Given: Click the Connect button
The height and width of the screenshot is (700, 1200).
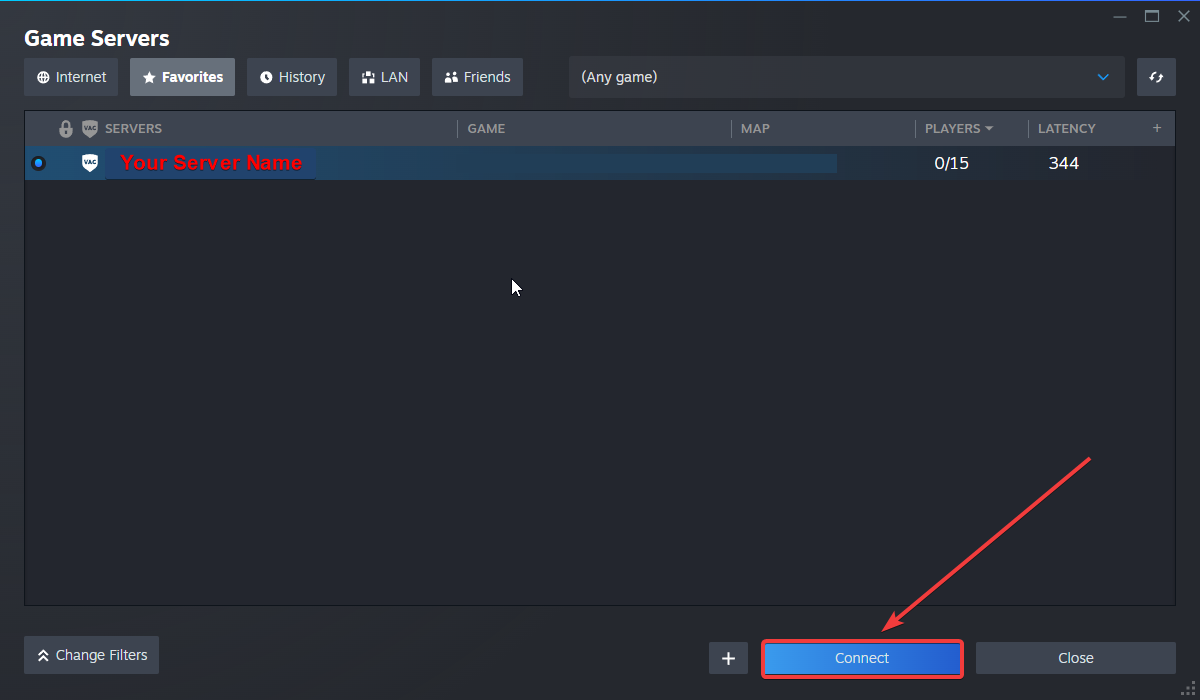Looking at the screenshot, I should (862, 658).
